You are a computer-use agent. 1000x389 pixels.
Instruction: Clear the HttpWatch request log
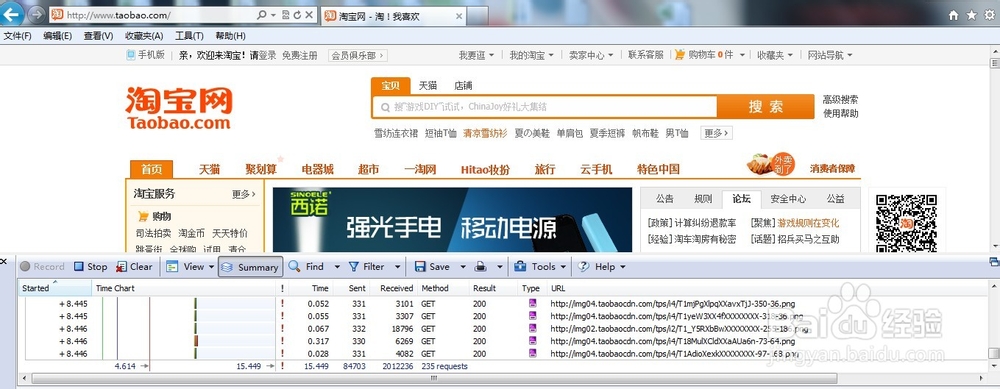[134, 267]
